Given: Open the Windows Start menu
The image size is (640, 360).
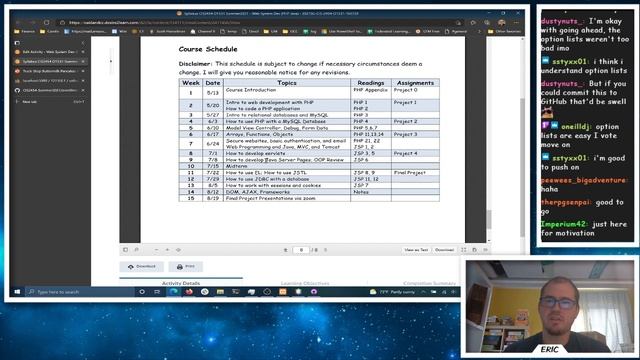Looking at the screenshot, I should pos(17,292).
